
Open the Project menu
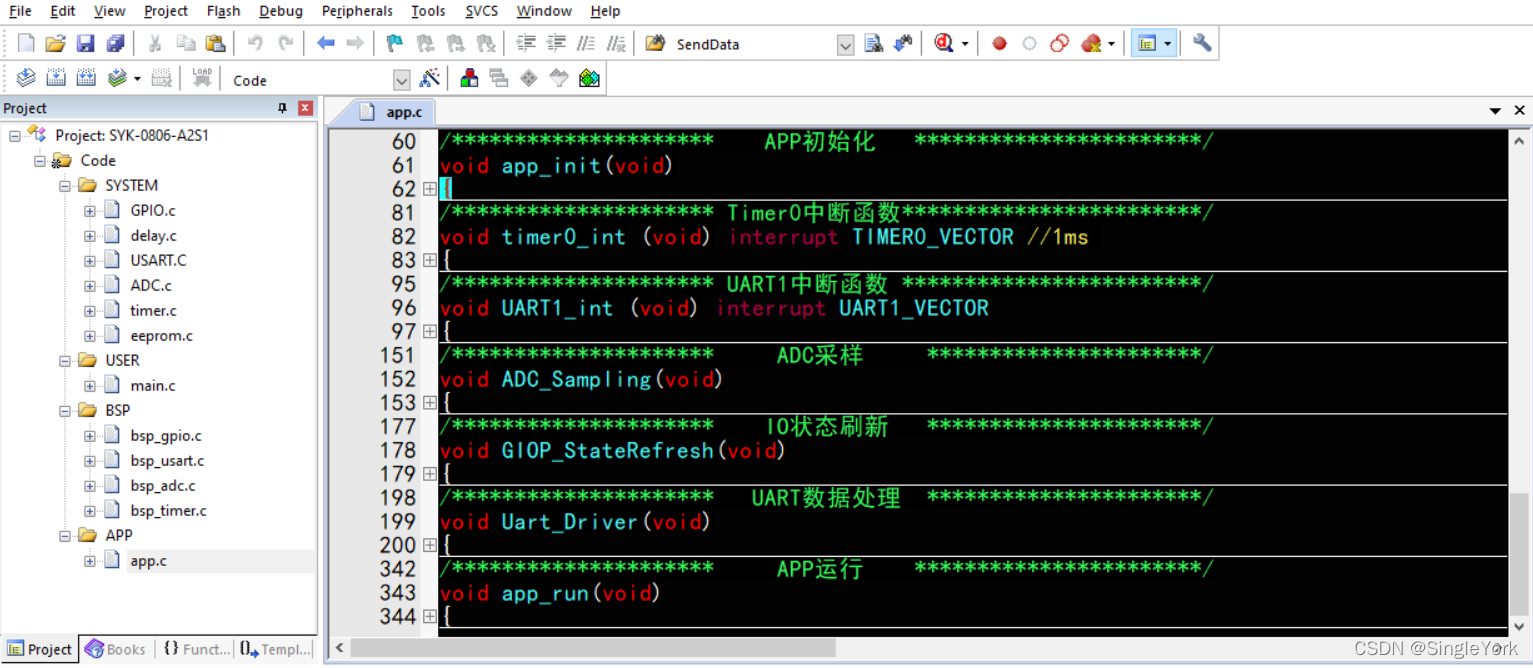tap(166, 11)
